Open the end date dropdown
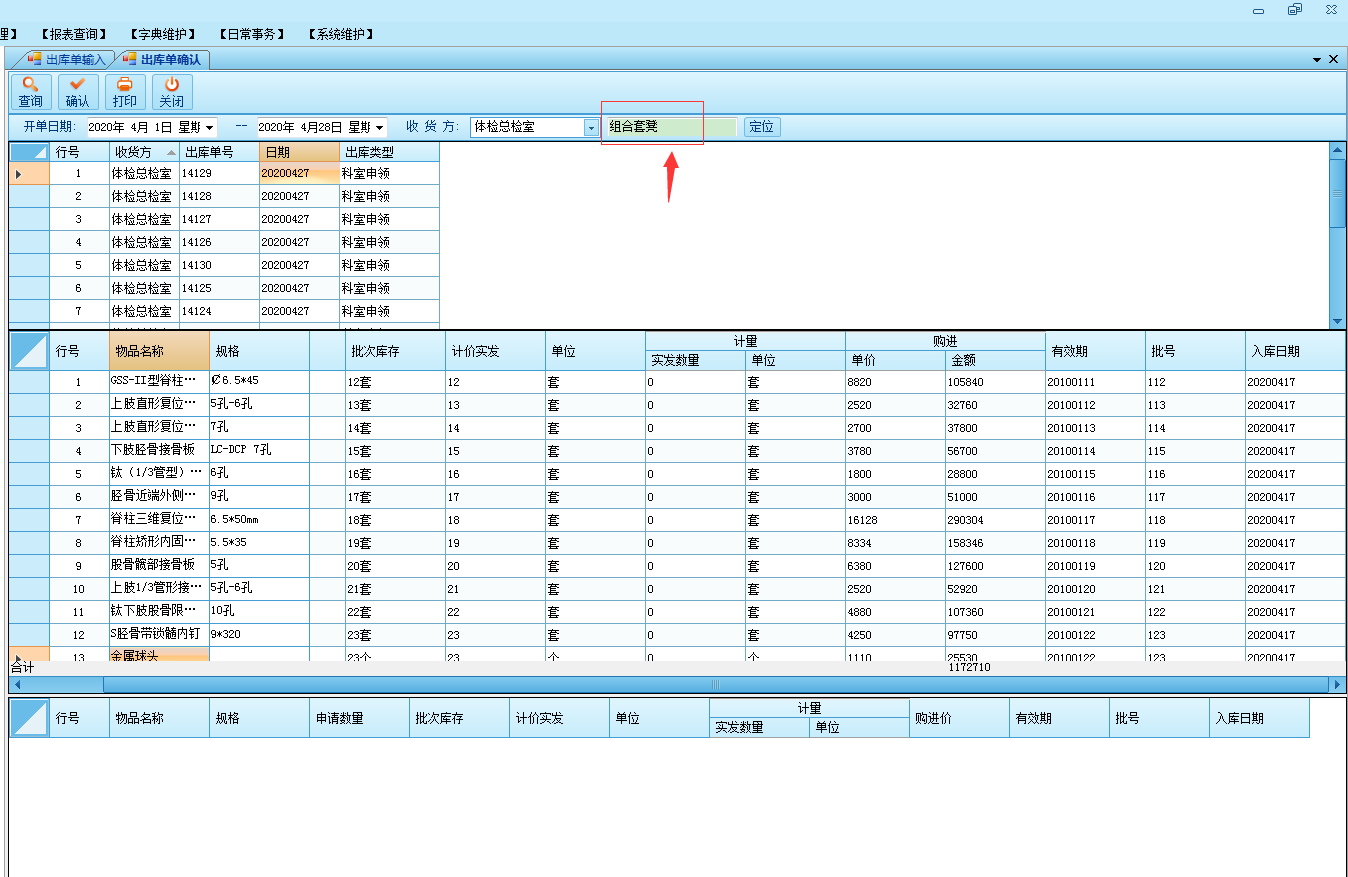 (380, 128)
